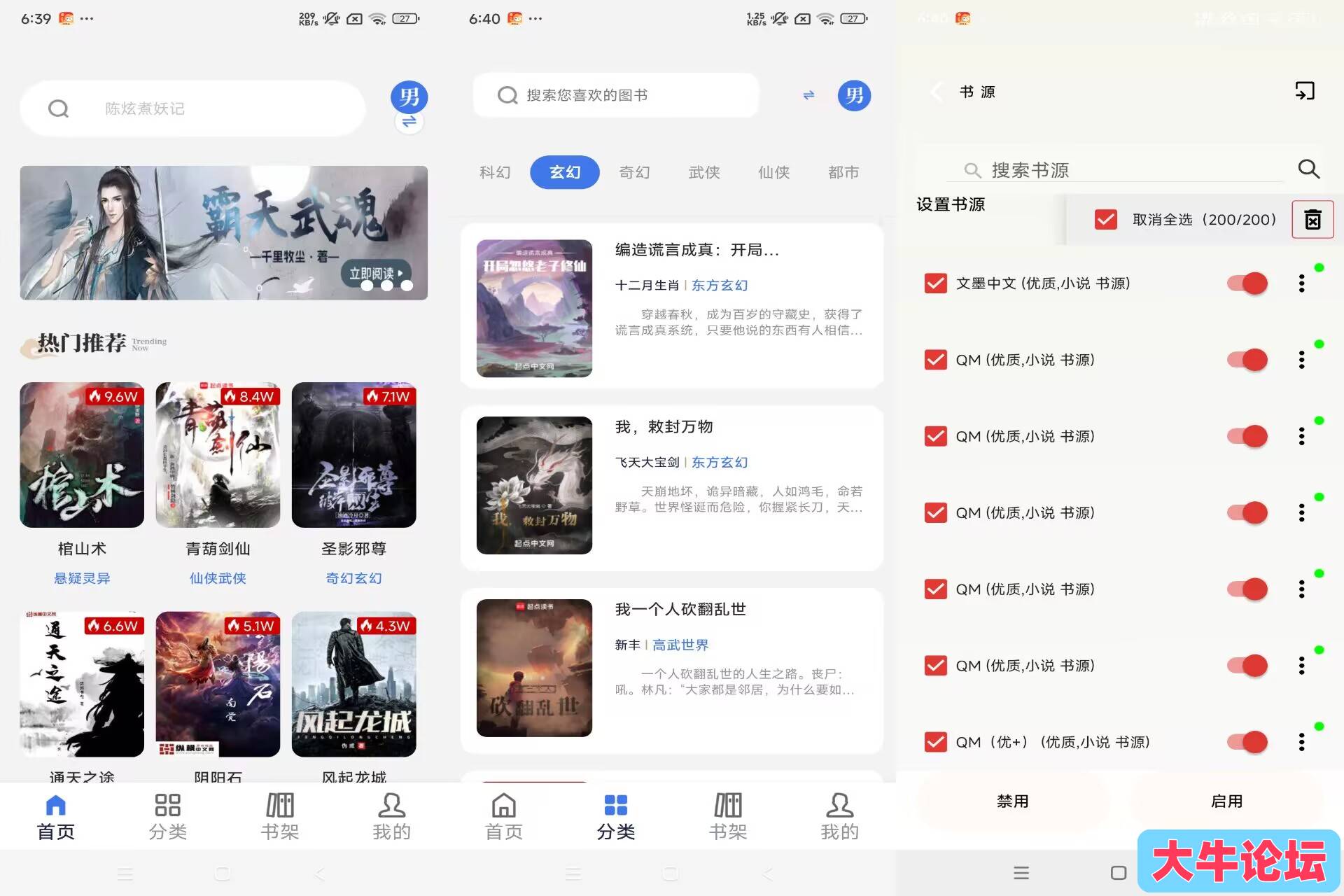Viewport: 1344px width, 896px height.
Task: Tap the 霸天武魂 banner image
Action: pyautogui.click(x=223, y=233)
